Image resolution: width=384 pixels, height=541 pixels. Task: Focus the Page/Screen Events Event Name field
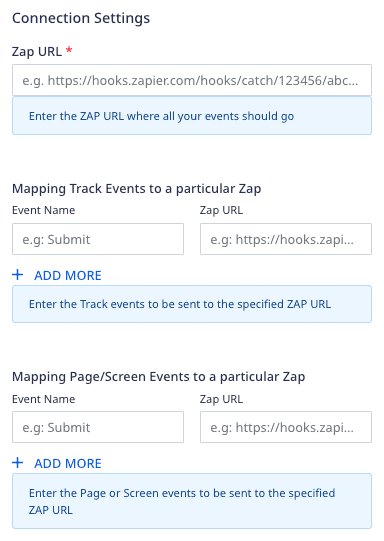98,427
